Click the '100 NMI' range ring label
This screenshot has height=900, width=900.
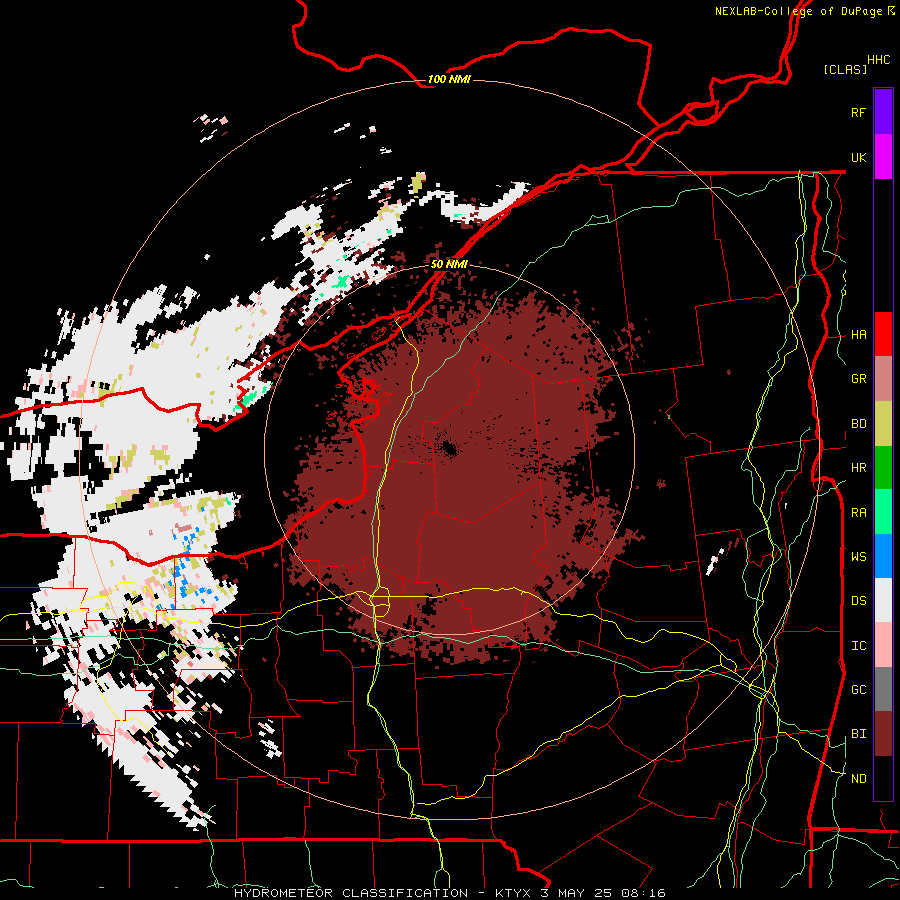(449, 79)
